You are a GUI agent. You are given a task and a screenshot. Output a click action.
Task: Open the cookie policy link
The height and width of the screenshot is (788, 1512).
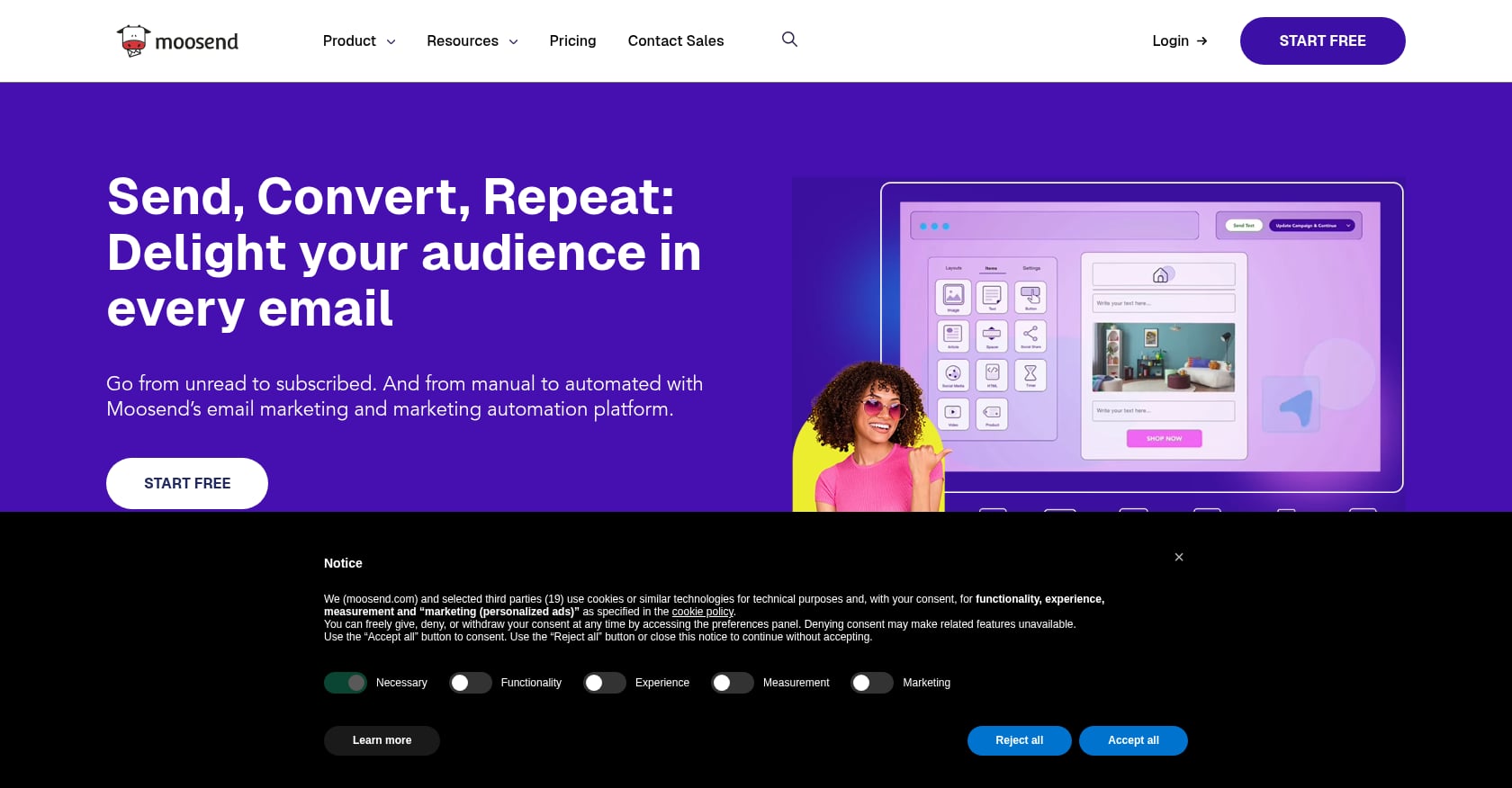[x=702, y=612]
